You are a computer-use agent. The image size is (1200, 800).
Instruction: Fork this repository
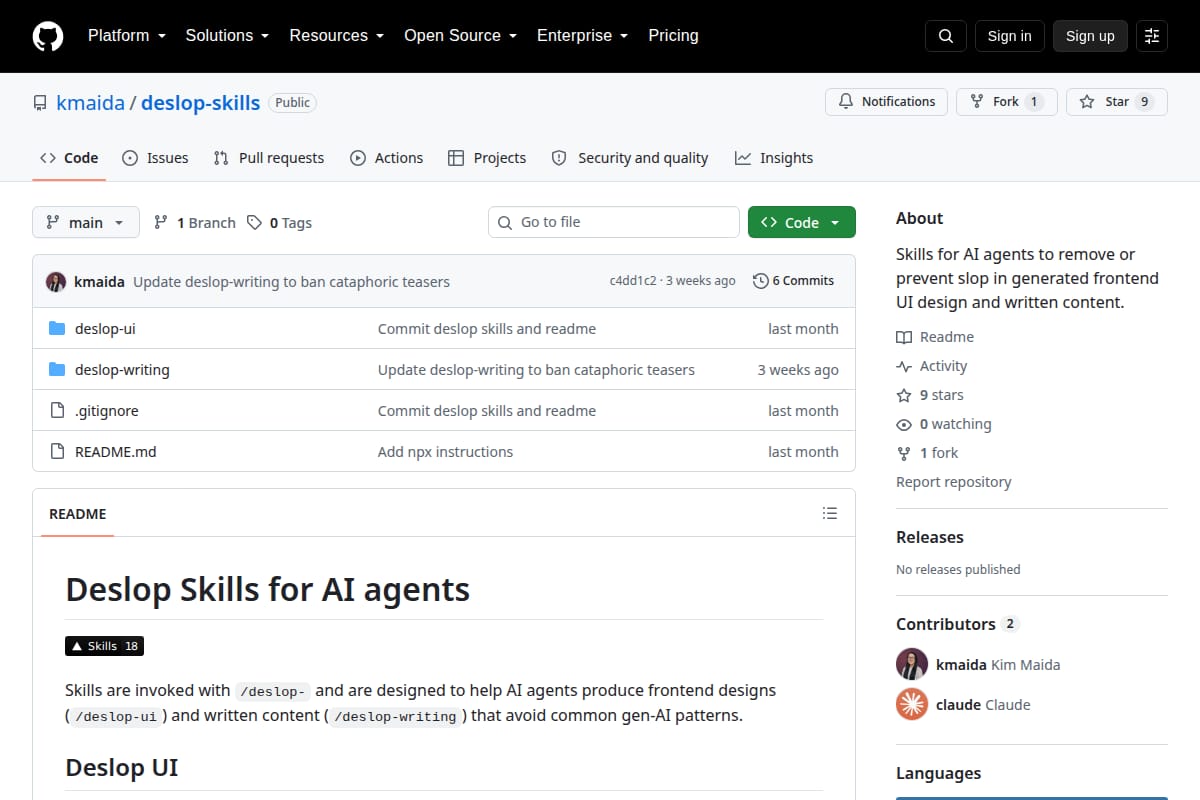point(1007,102)
